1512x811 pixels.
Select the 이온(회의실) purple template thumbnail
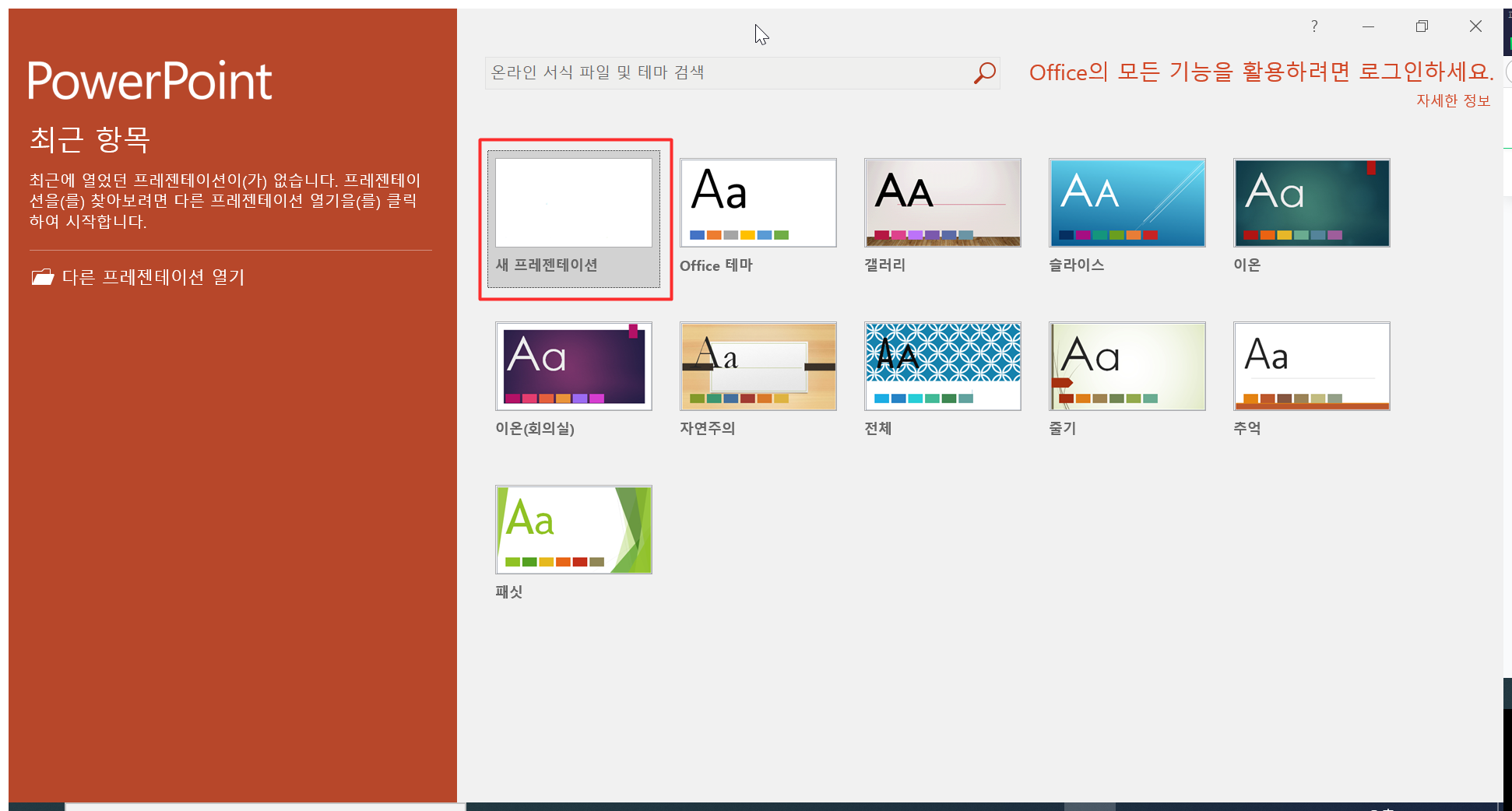[x=574, y=367]
